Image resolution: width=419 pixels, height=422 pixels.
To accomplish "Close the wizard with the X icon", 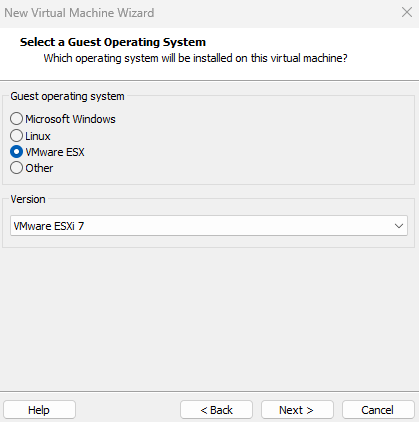I will pos(407,12).
